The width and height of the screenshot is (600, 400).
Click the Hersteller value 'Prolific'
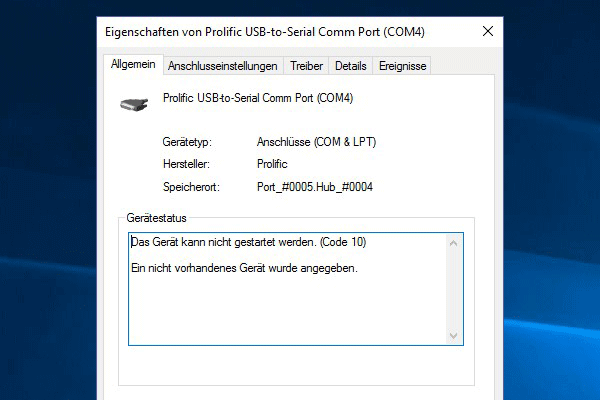tap(272, 164)
